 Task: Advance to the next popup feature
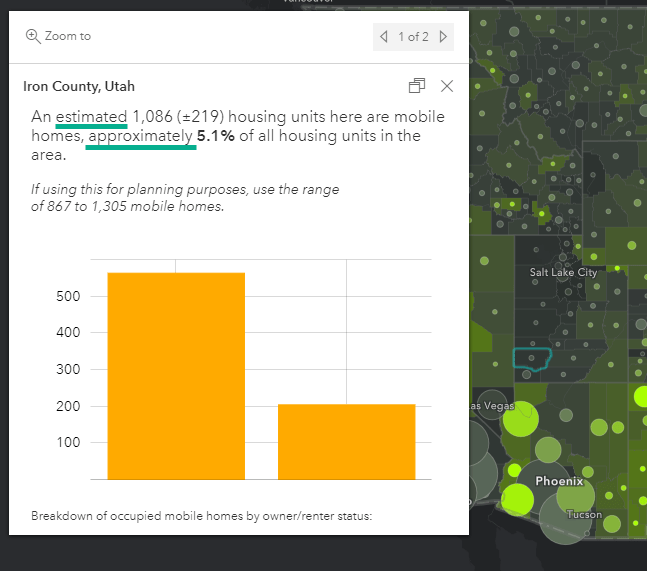pyautogui.click(x=443, y=37)
